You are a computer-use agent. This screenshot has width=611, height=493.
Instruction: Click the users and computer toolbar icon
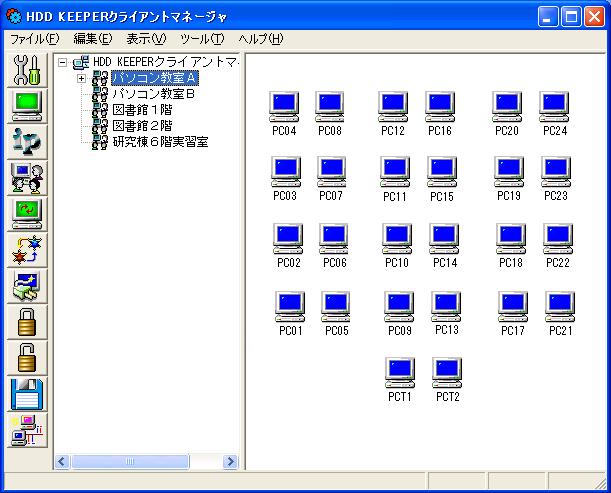[x=27, y=178]
